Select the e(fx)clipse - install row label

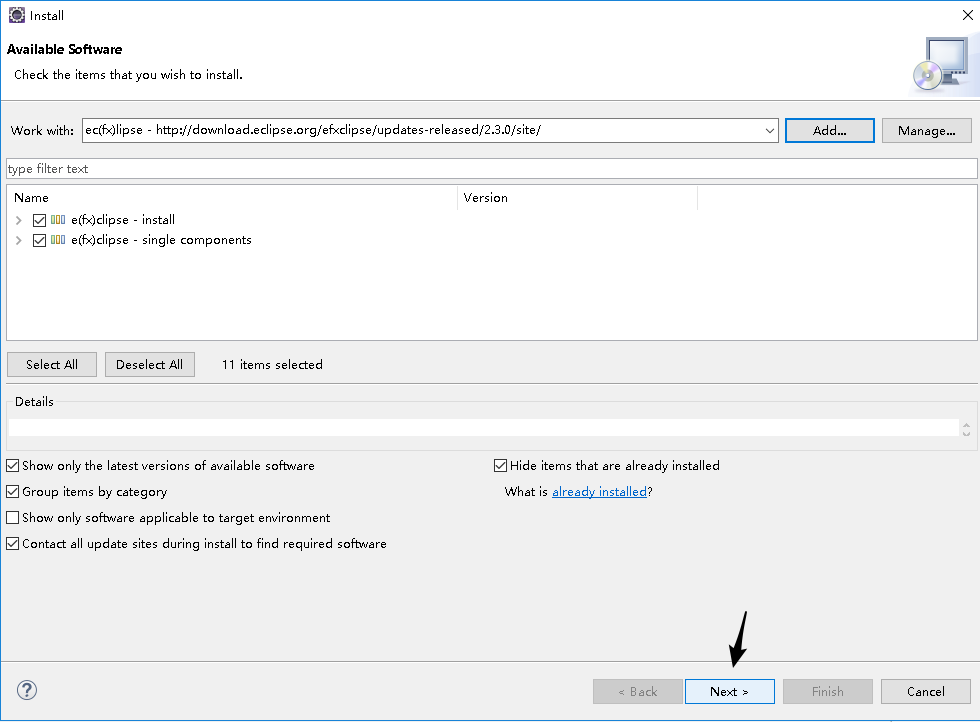tap(122, 220)
